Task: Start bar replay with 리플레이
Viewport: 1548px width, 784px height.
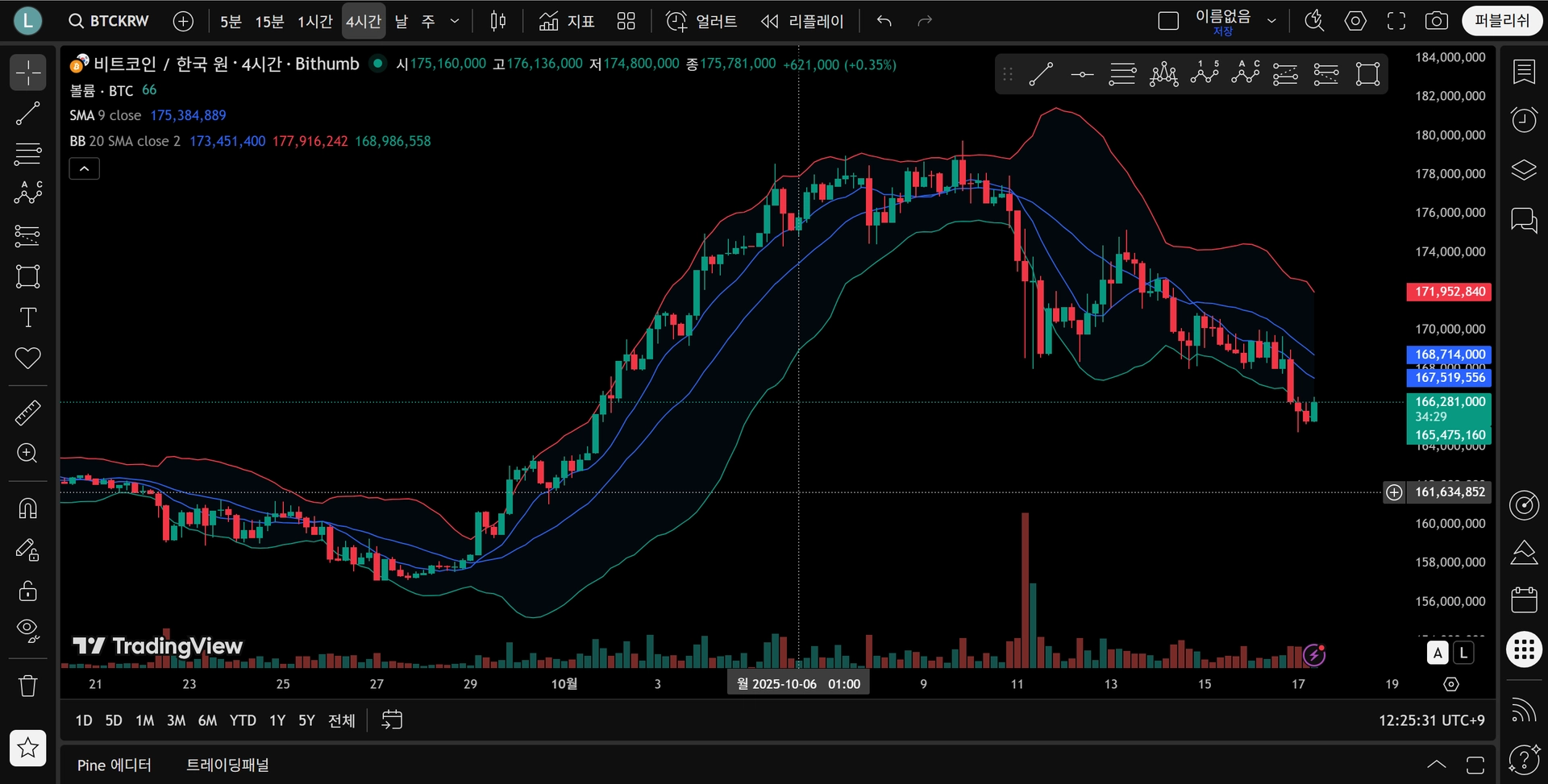Action: tap(802, 21)
